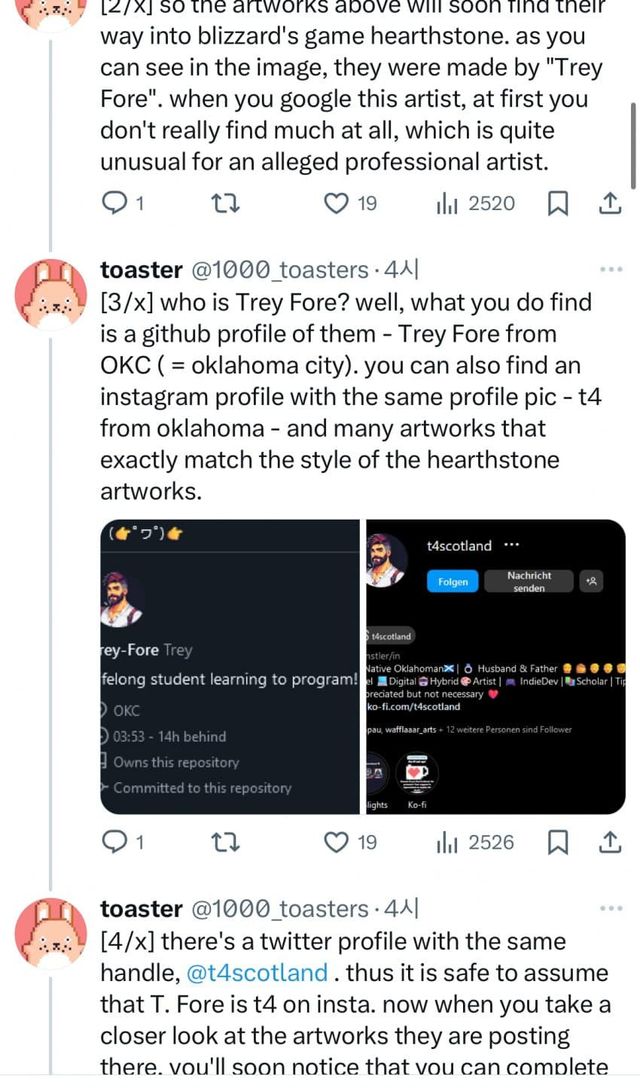Screen dimensions: 640x1088
Task: Share the [2/x] tweet
Action: 609,204
